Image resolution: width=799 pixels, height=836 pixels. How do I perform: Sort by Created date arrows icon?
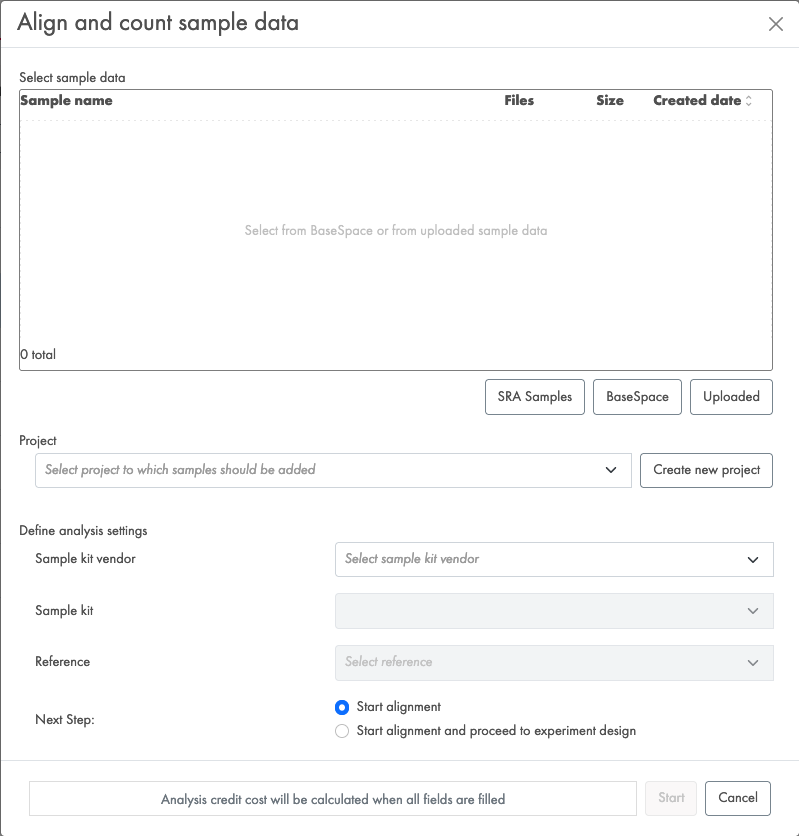point(748,101)
